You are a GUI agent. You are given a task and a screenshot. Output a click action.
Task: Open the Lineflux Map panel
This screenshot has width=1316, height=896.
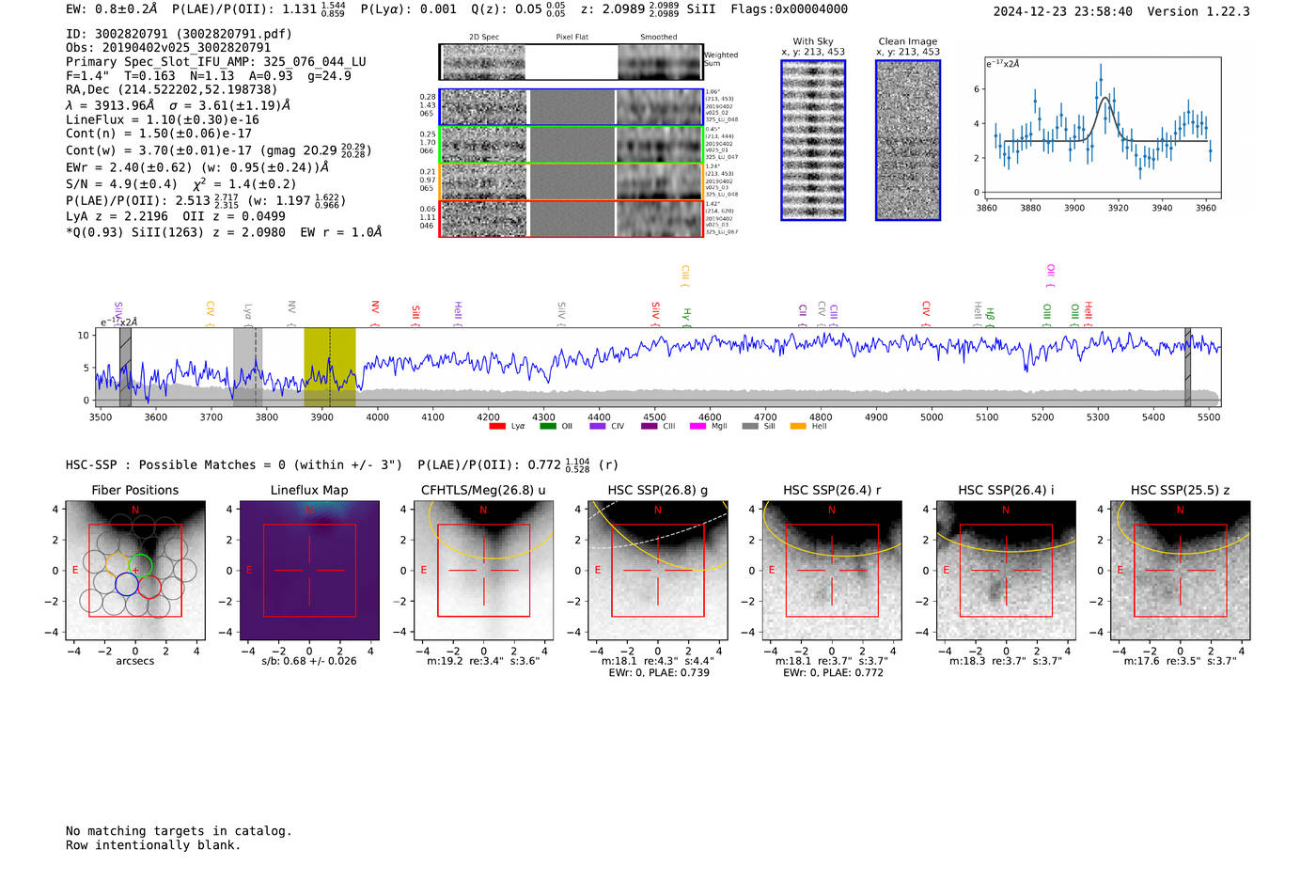point(309,571)
